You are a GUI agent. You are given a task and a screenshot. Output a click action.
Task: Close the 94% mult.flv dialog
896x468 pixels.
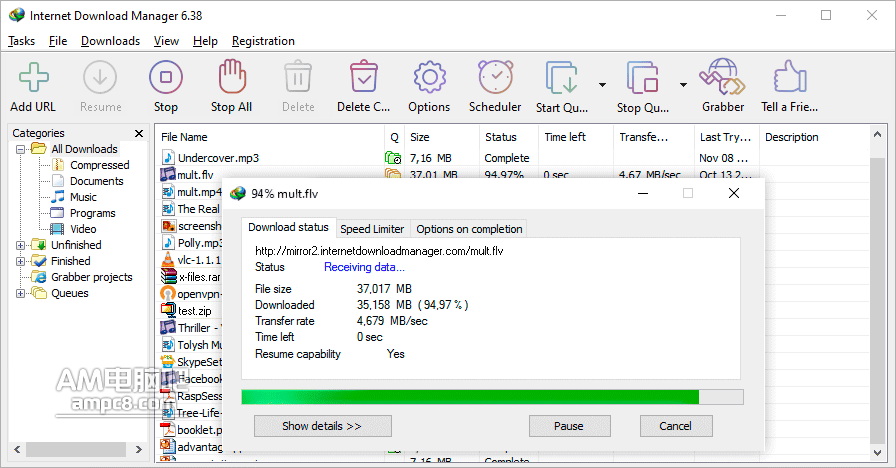tap(734, 193)
